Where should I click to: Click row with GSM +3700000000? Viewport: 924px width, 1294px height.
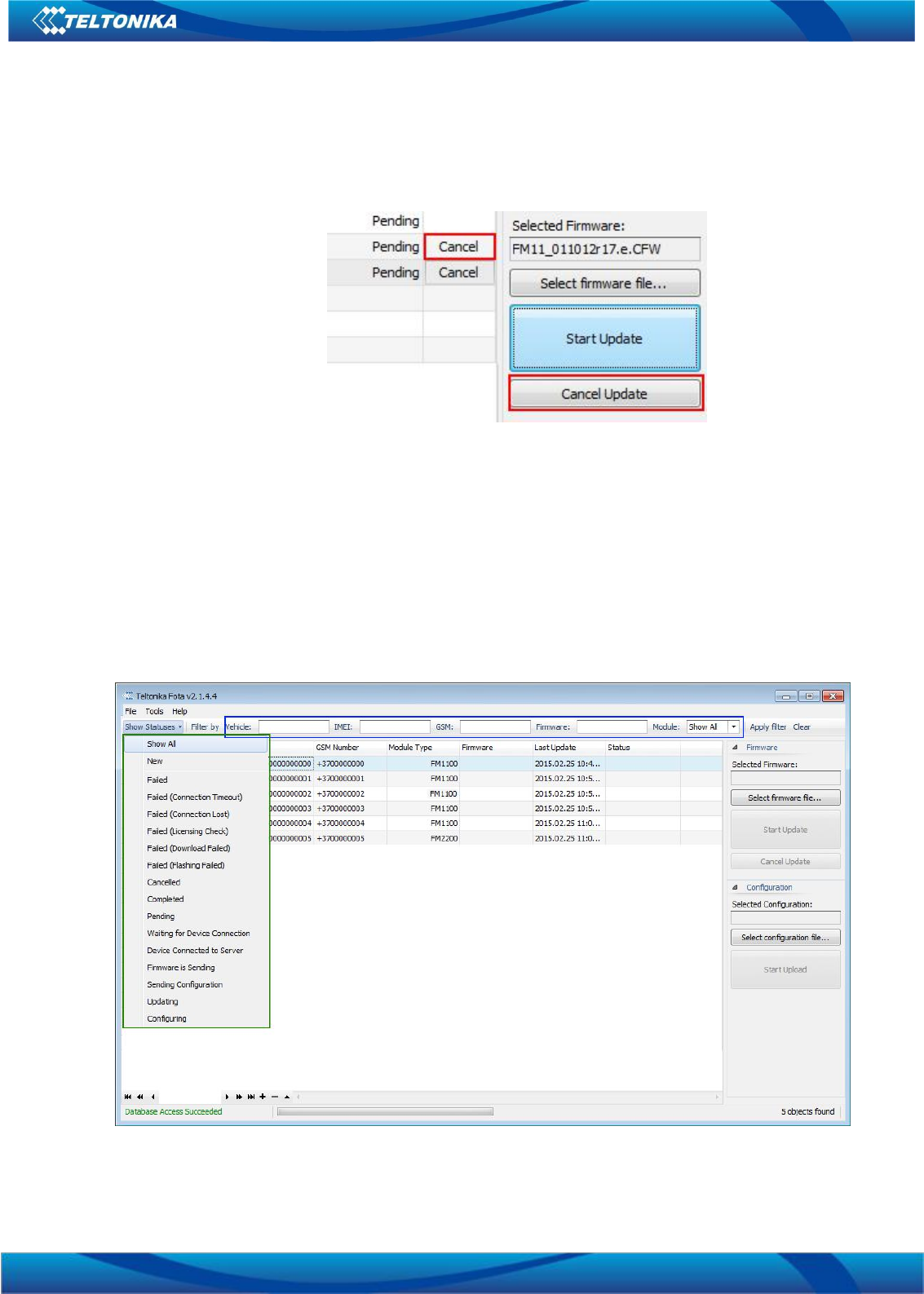pyautogui.click(x=496, y=763)
